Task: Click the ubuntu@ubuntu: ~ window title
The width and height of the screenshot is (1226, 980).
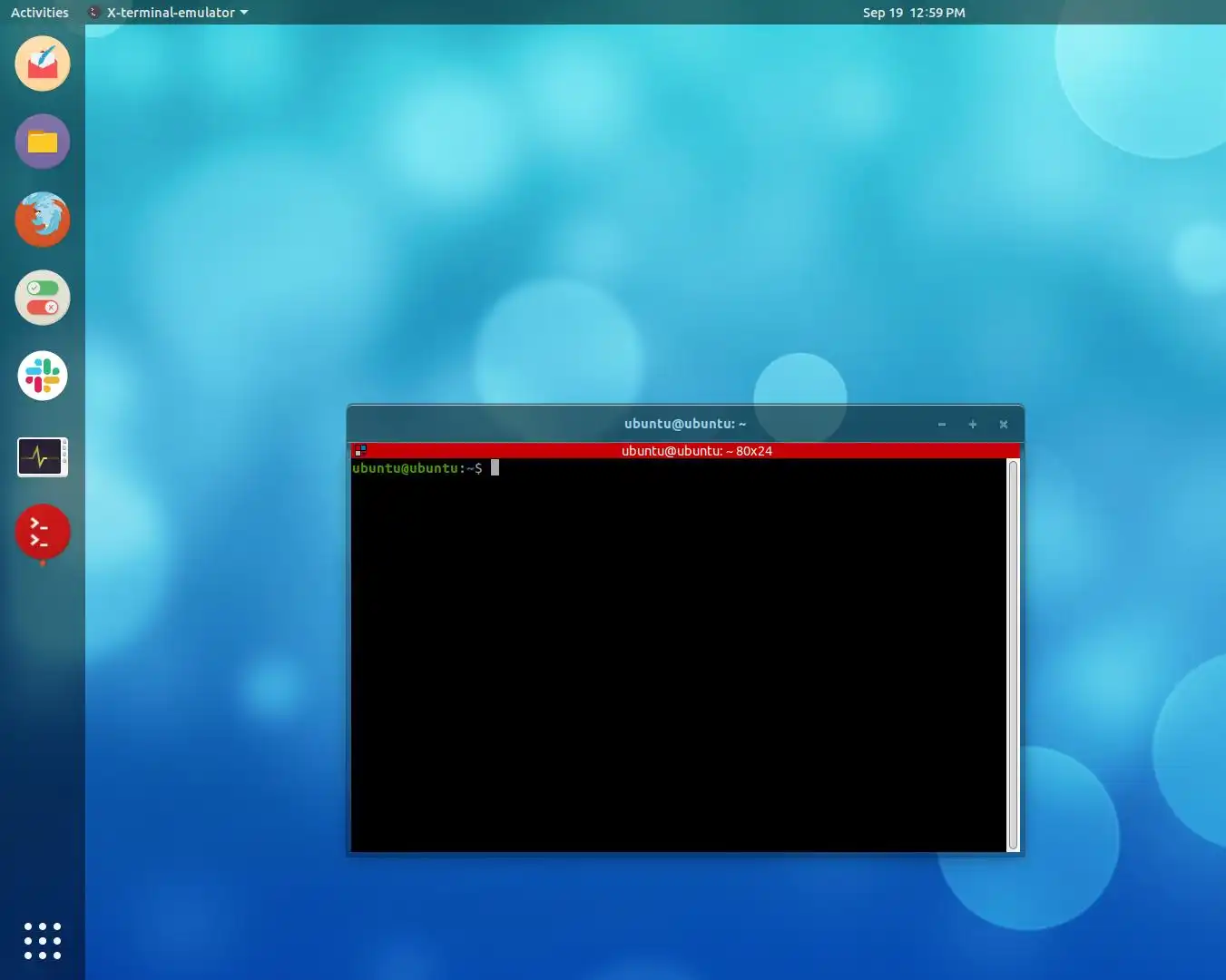Action: point(684,424)
